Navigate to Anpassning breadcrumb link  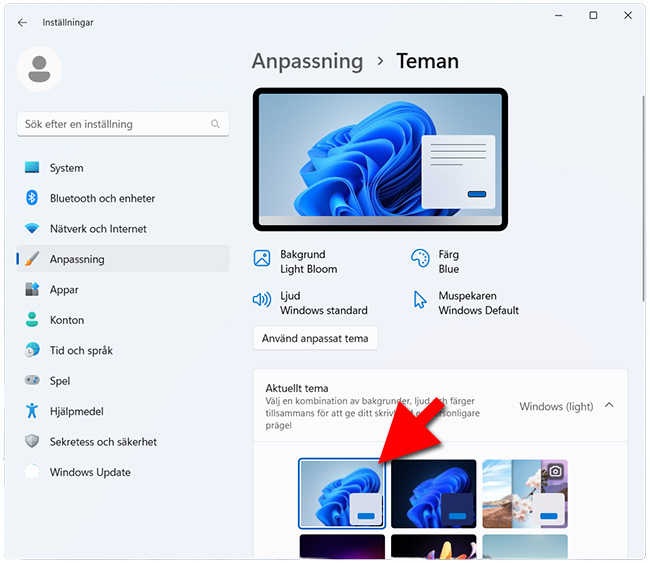[x=307, y=61]
